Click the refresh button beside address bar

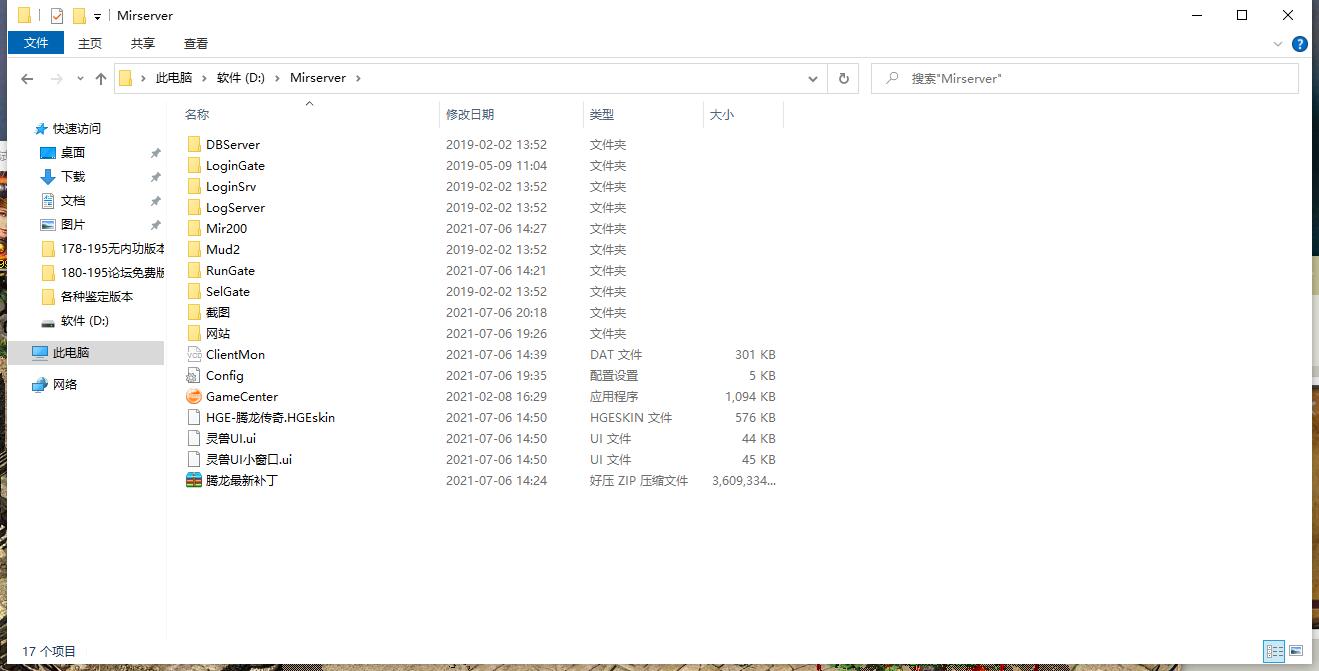point(844,78)
